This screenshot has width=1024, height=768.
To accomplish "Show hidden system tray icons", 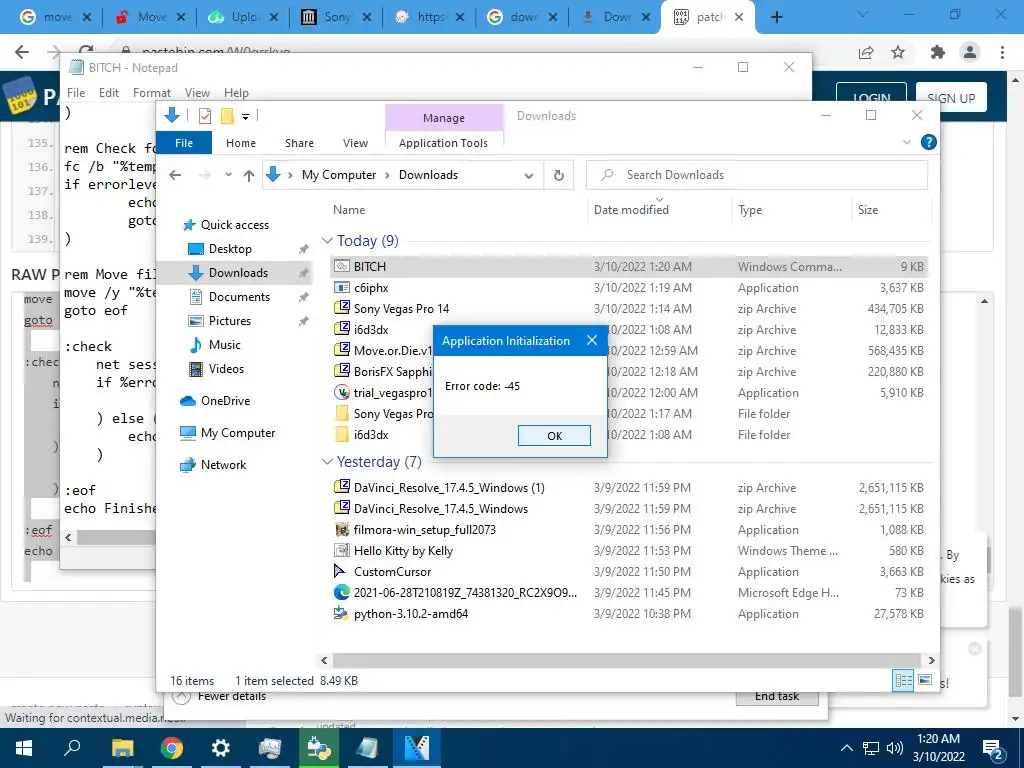I will tap(846, 748).
